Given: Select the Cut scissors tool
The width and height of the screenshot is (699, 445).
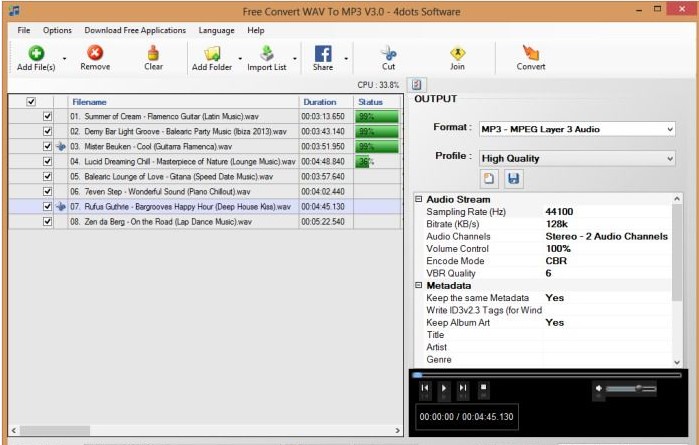Looking at the screenshot, I should 388,53.
